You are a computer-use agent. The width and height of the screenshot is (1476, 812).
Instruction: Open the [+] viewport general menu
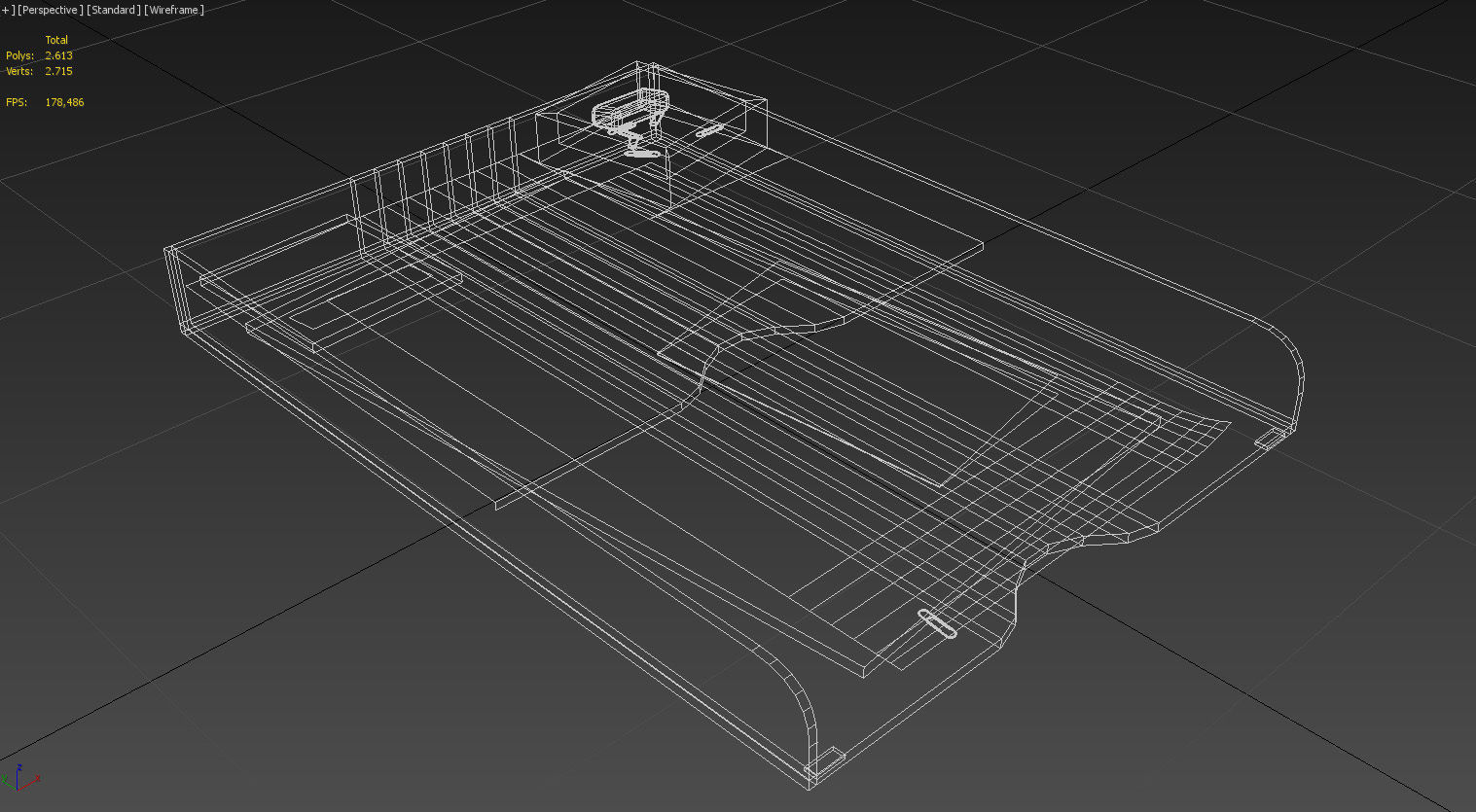pyautogui.click(x=6, y=10)
